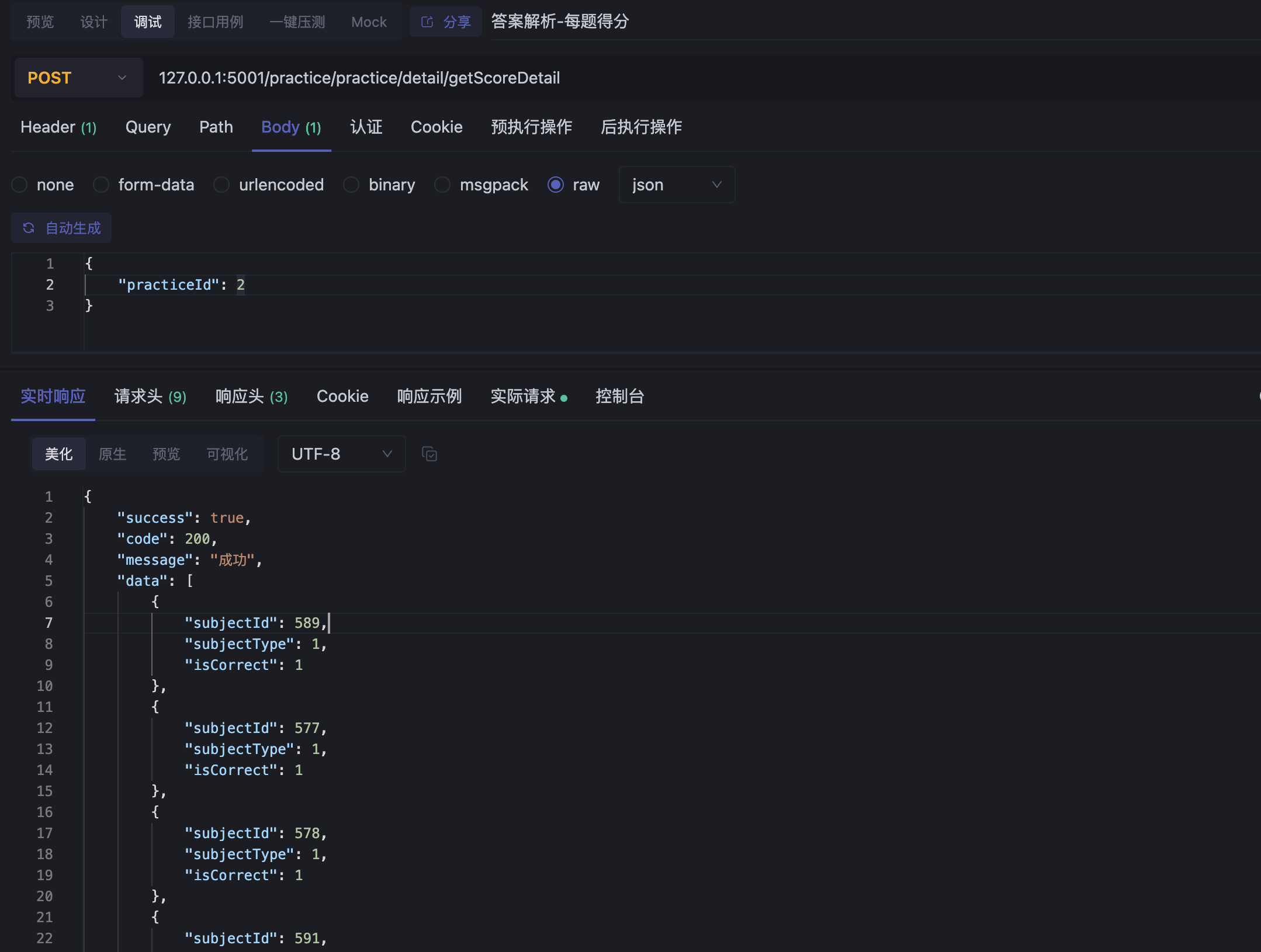This screenshot has height=952, width=1261.
Task: Switch to the 设计 tab
Action: pyautogui.click(x=94, y=22)
